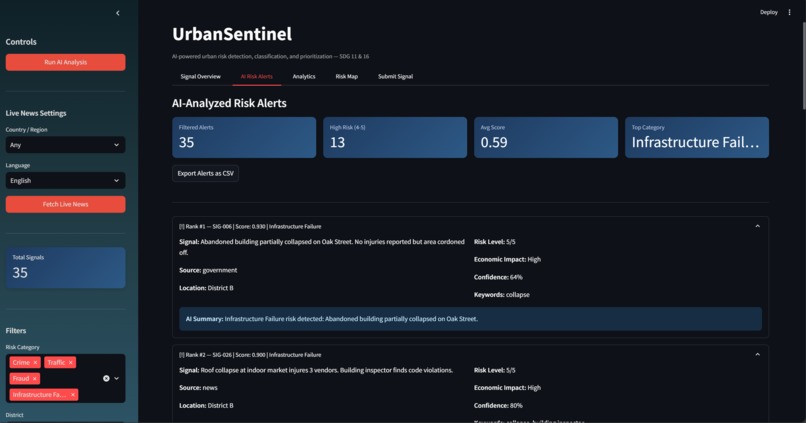Screen dimensions: 806x423
Task: Remove the Crime filter tag
Action: 35,362
